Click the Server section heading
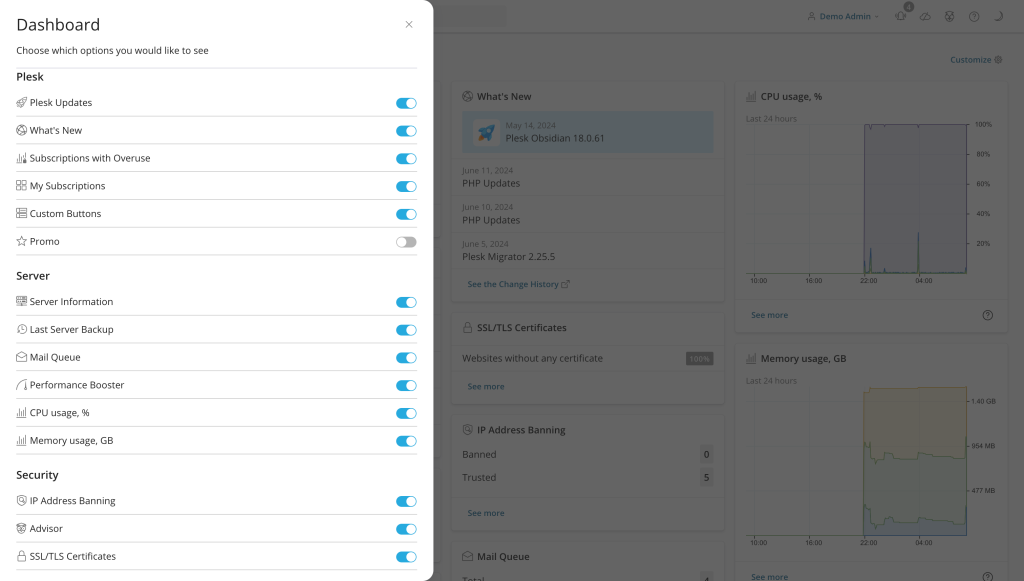Viewport: 1024px width, 581px height. 33,275
